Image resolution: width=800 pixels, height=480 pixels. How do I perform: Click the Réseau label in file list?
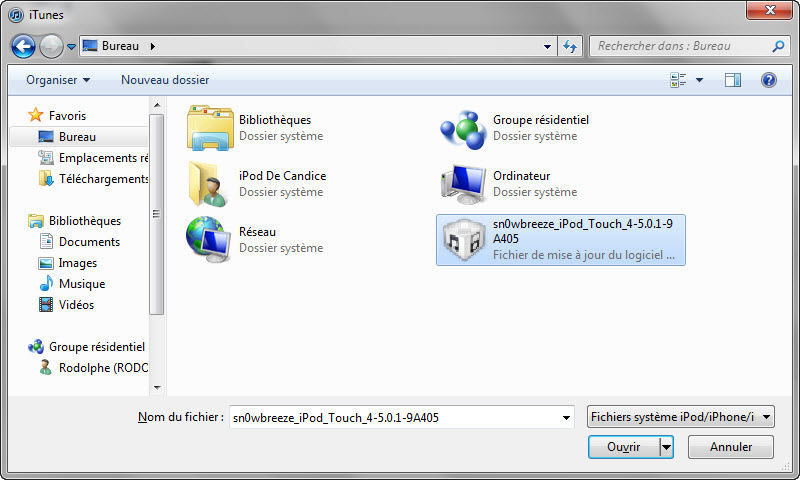(x=258, y=232)
